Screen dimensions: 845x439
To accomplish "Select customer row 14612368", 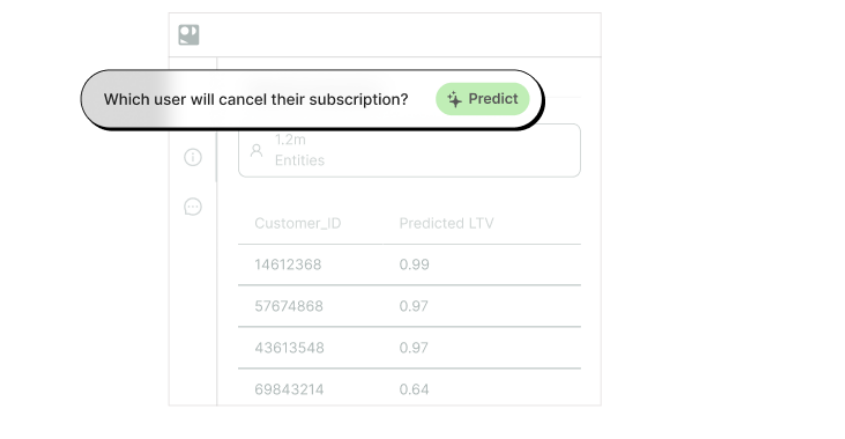I will 410,264.
